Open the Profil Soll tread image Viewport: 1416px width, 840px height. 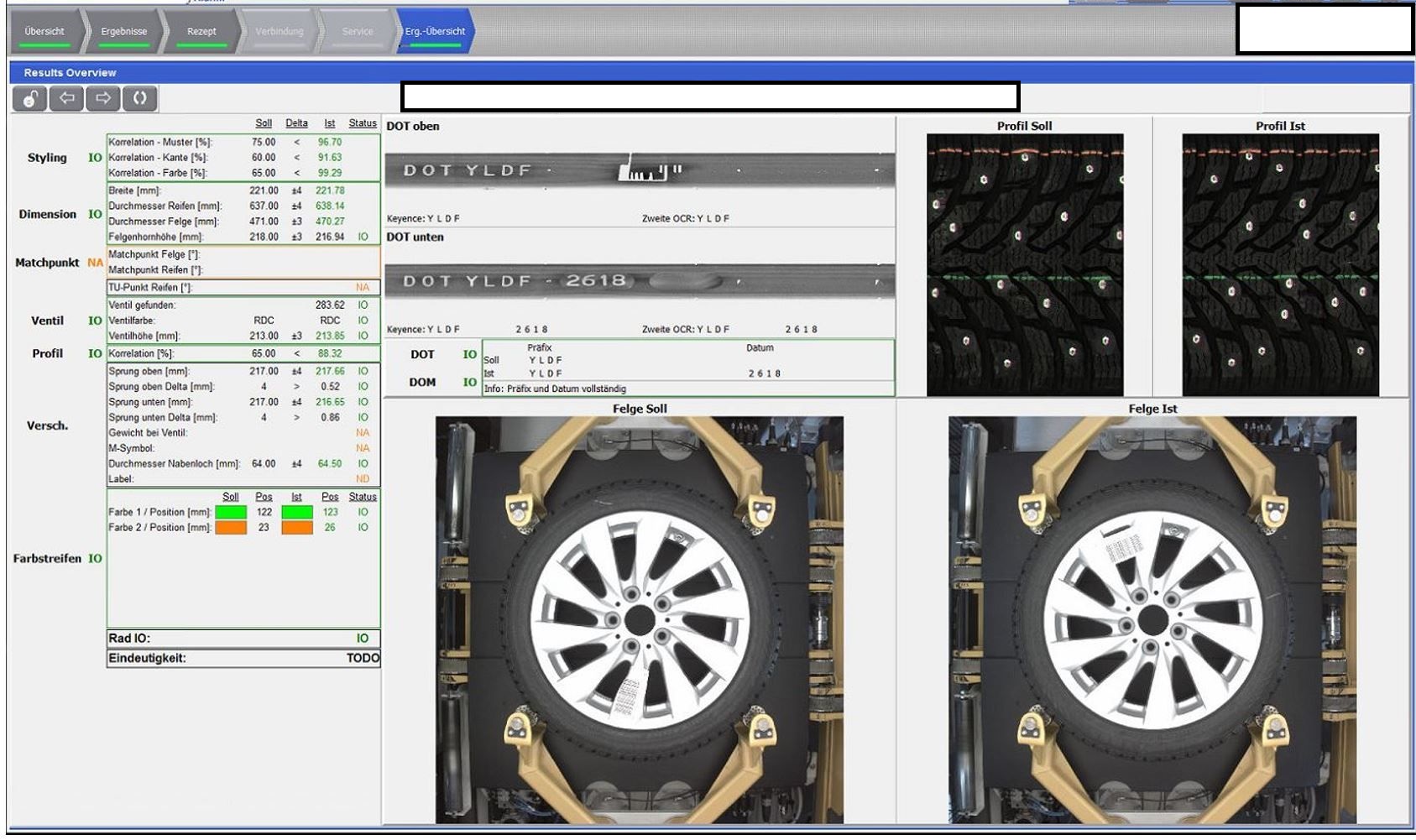tap(1025, 265)
